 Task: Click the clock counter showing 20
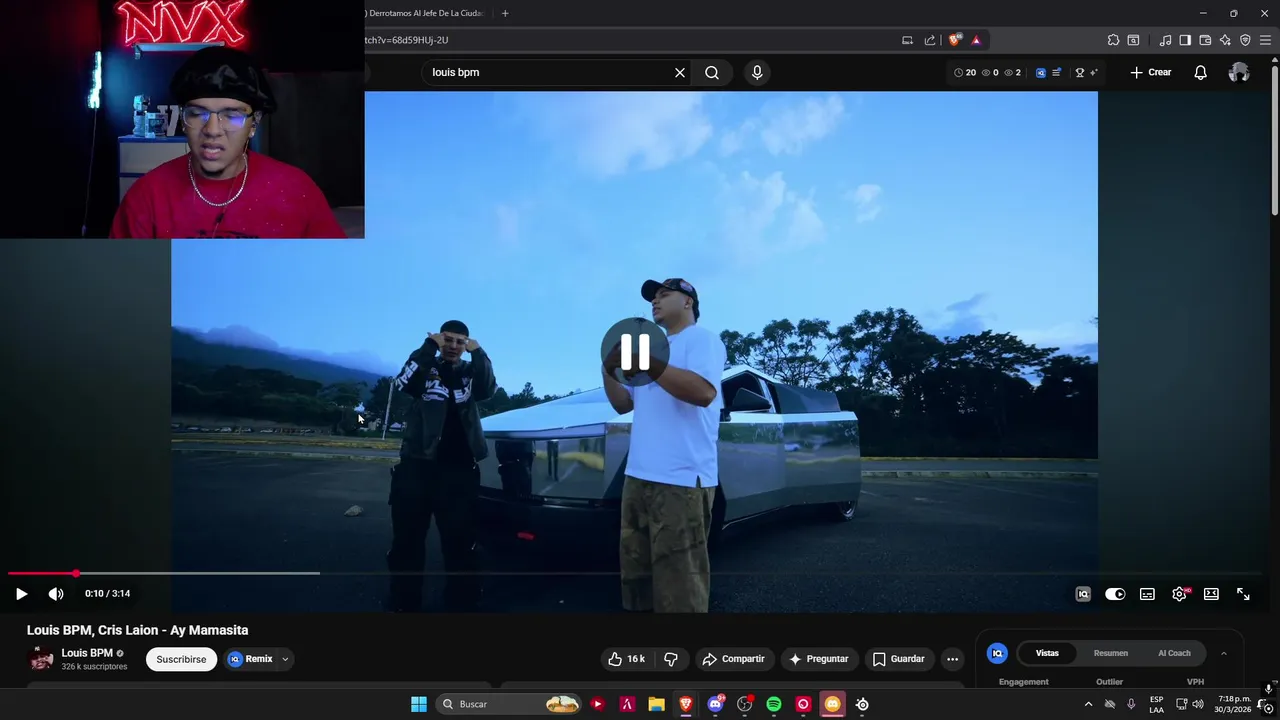pos(965,72)
